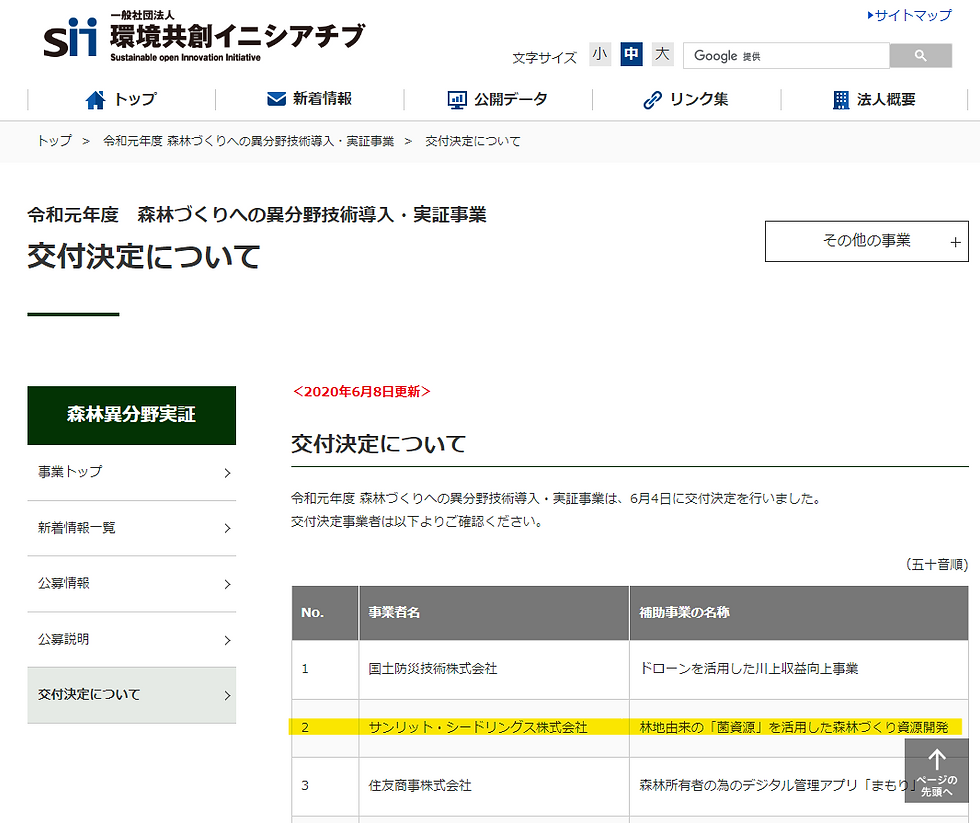This screenshot has width=980, height=823.
Task: Click the chevron on 公募説明 row
Action: click(228, 641)
